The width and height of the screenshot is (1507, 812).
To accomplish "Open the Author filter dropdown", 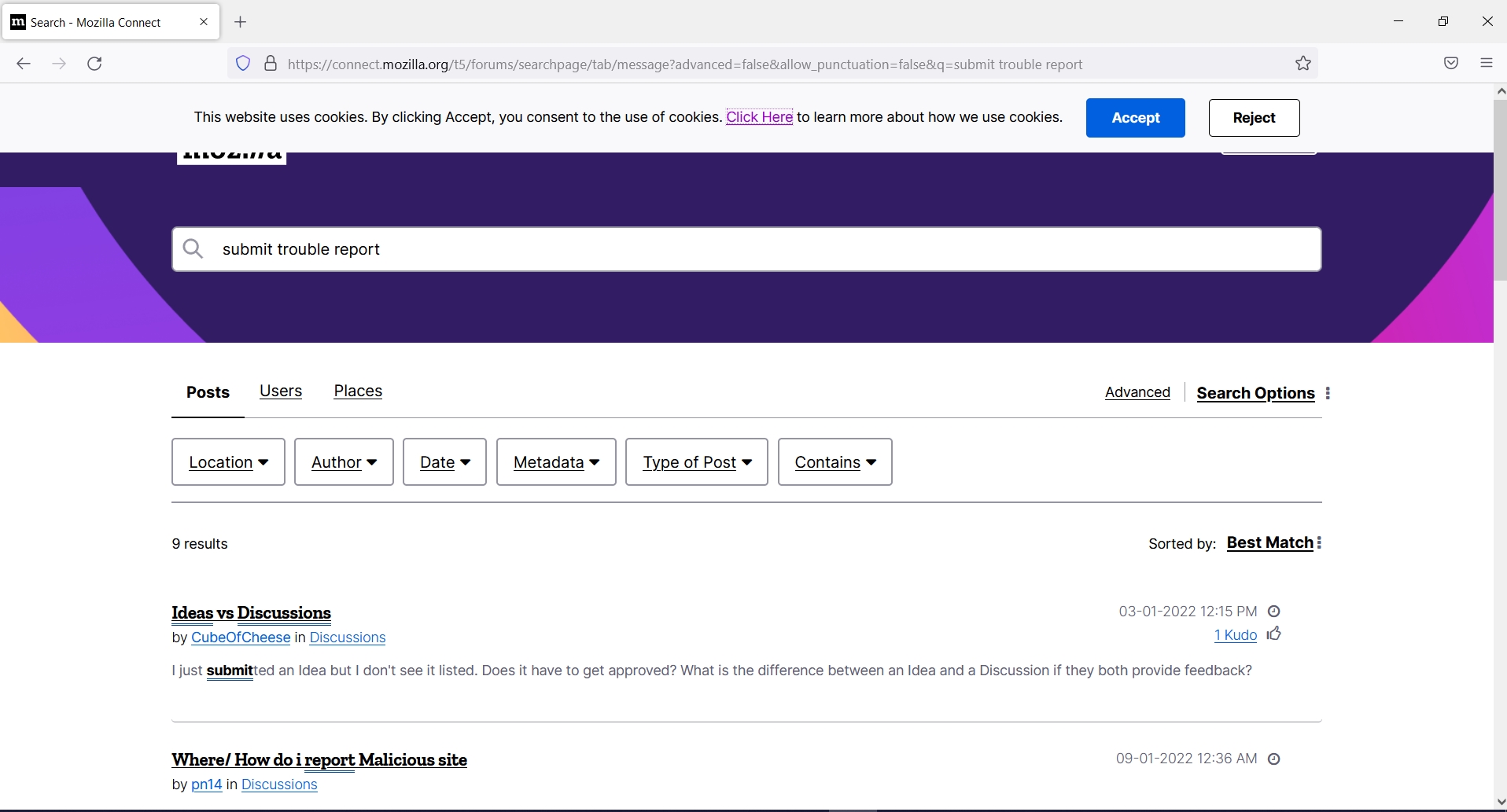I will pos(343,462).
